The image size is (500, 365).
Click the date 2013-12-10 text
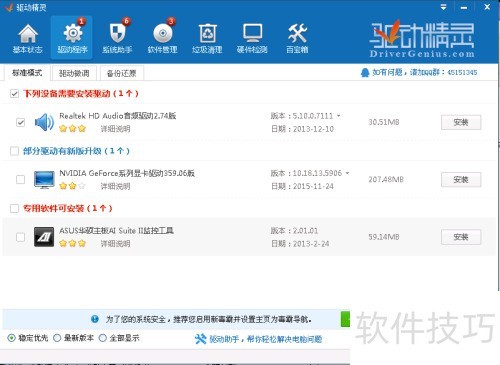click(x=313, y=129)
